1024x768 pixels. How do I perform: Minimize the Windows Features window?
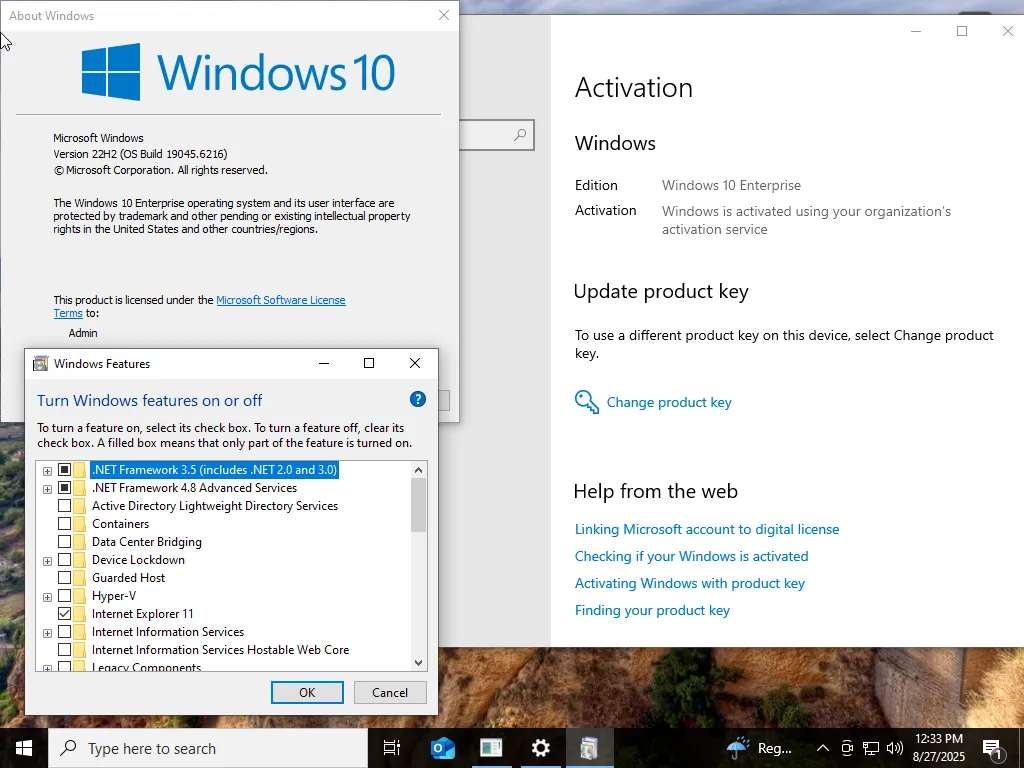[x=324, y=363]
